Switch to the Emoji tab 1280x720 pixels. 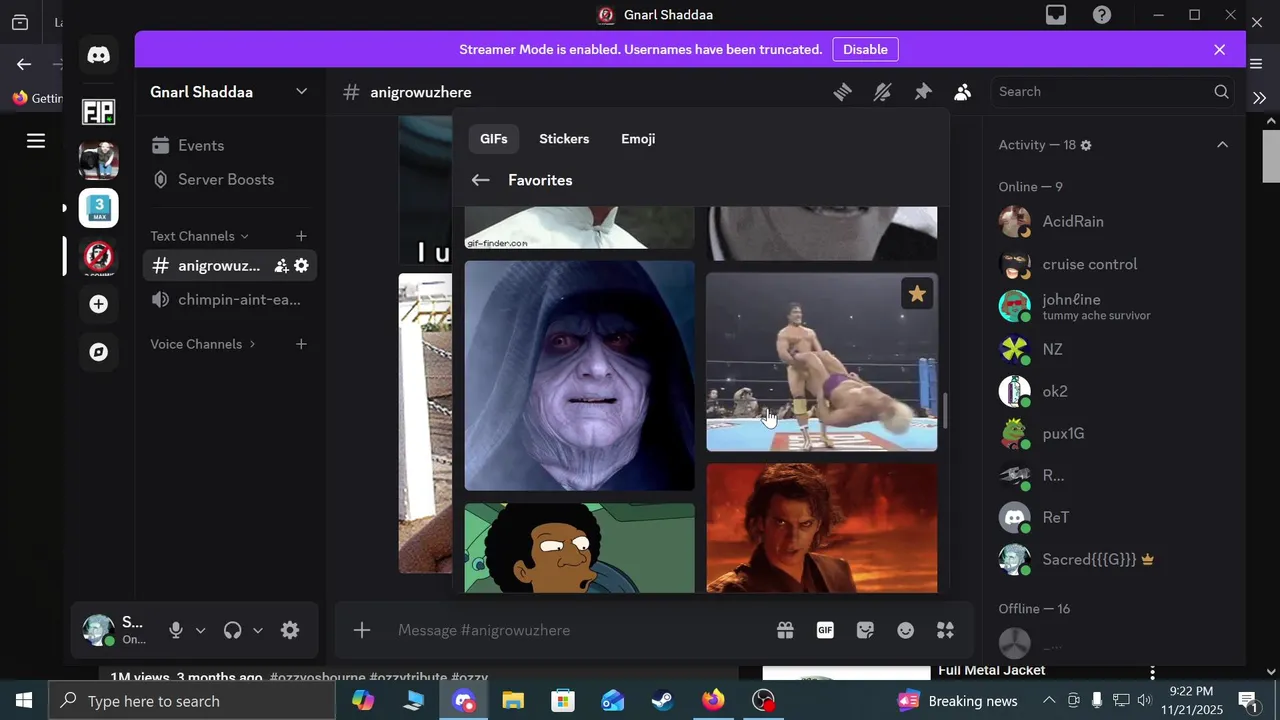[638, 139]
